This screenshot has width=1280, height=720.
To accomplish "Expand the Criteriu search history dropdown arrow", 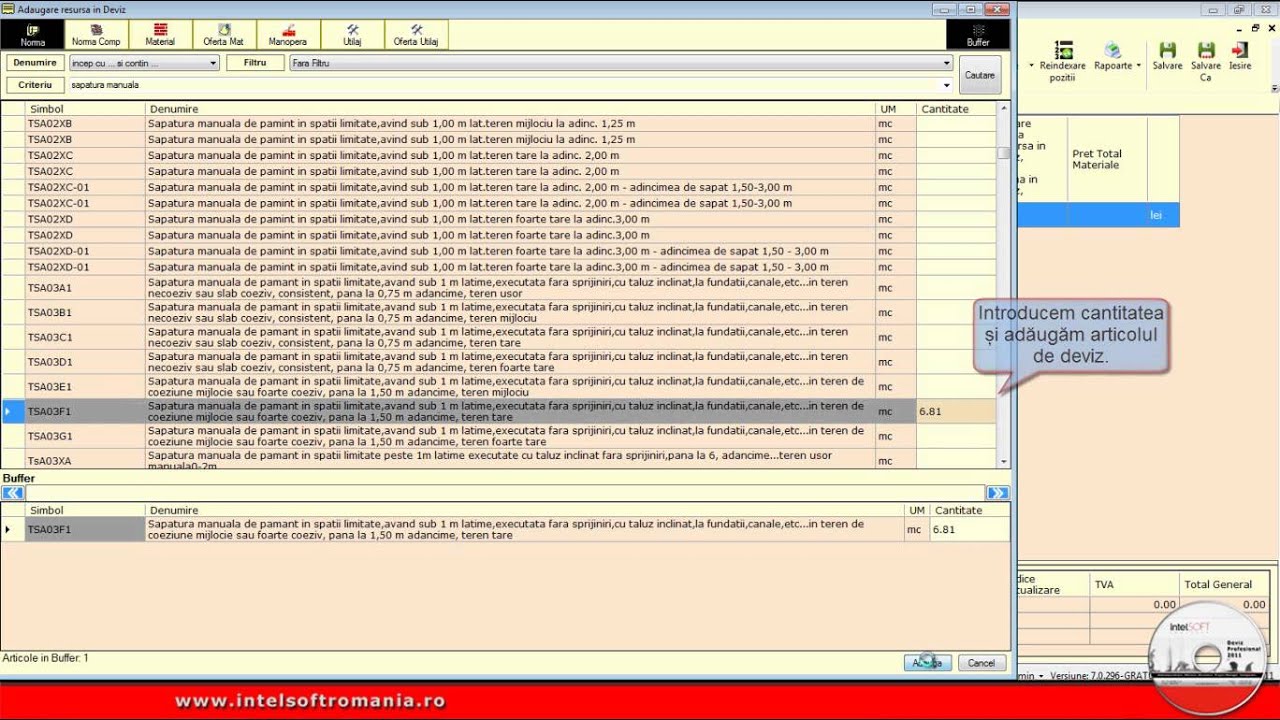I will coord(946,85).
